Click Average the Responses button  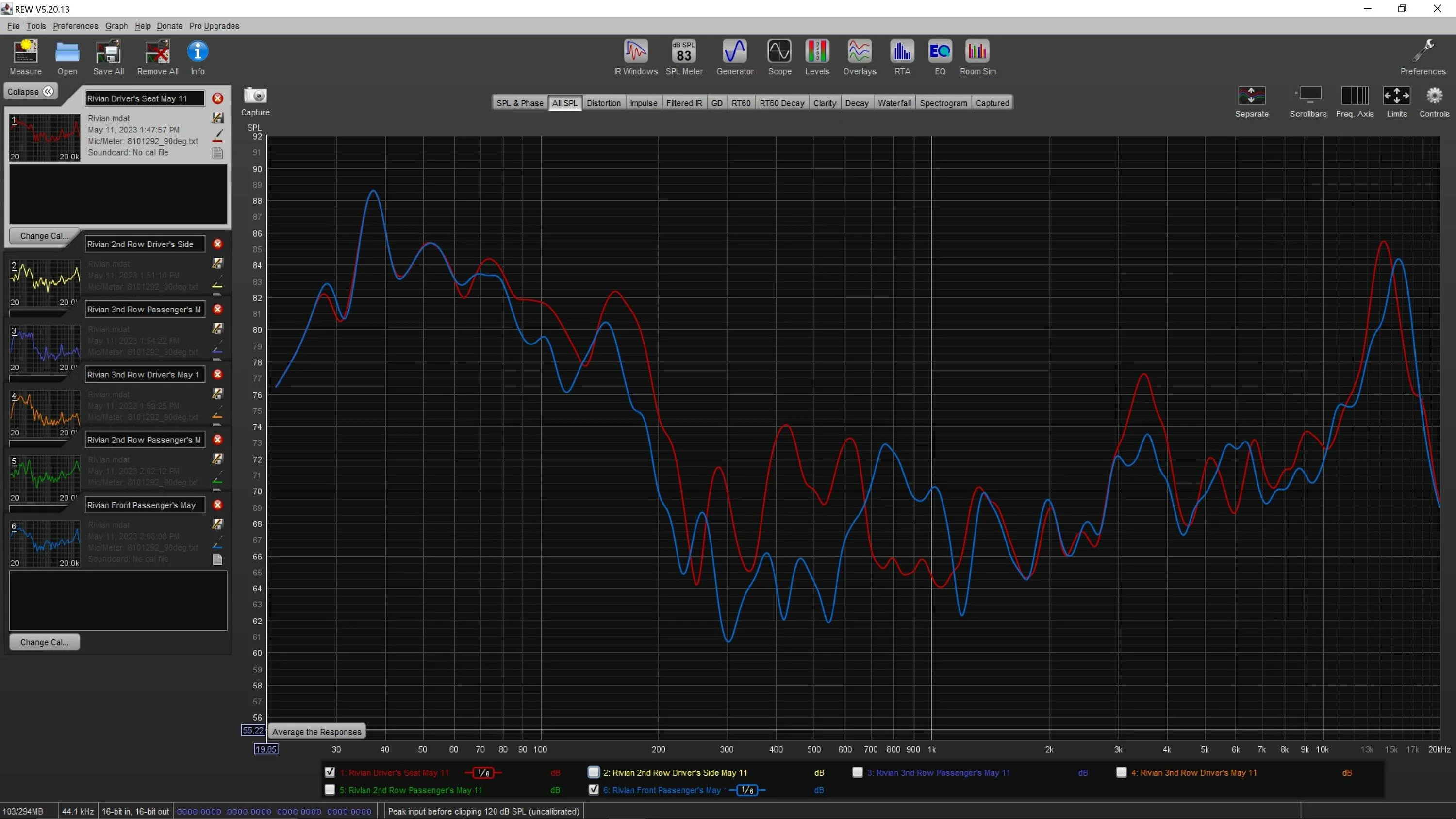(316, 731)
